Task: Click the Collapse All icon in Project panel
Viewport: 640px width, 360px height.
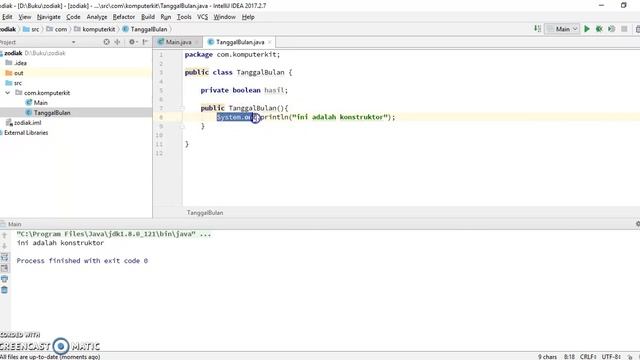Action: tap(118, 42)
